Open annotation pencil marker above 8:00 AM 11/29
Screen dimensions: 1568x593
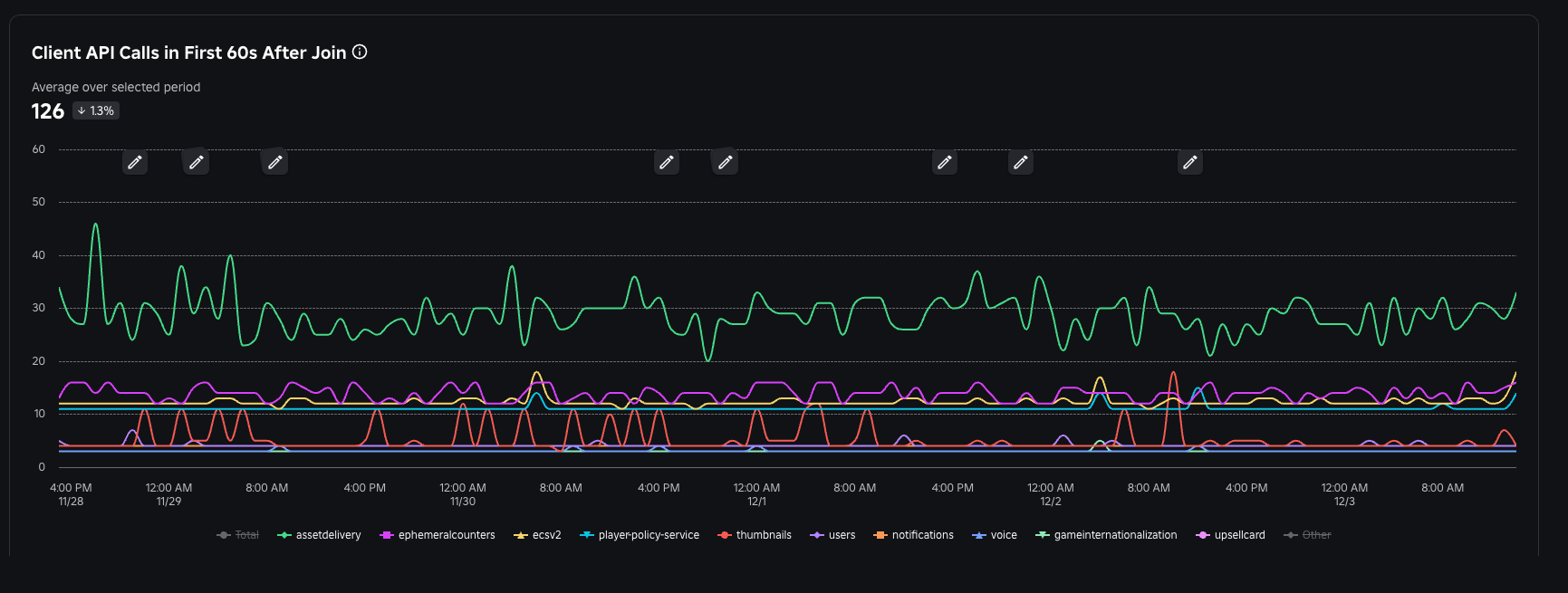pos(274,162)
